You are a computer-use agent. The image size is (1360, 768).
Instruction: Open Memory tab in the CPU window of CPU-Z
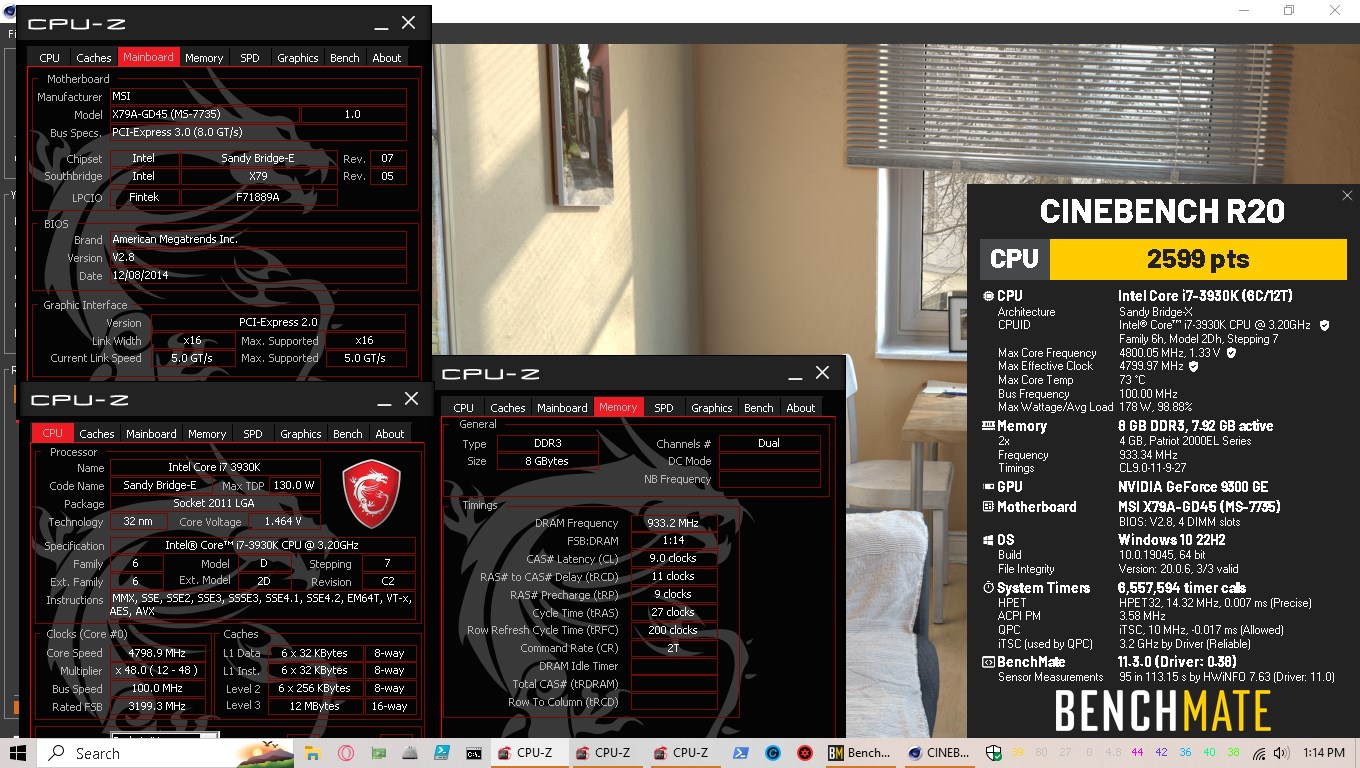click(x=207, y=434)
